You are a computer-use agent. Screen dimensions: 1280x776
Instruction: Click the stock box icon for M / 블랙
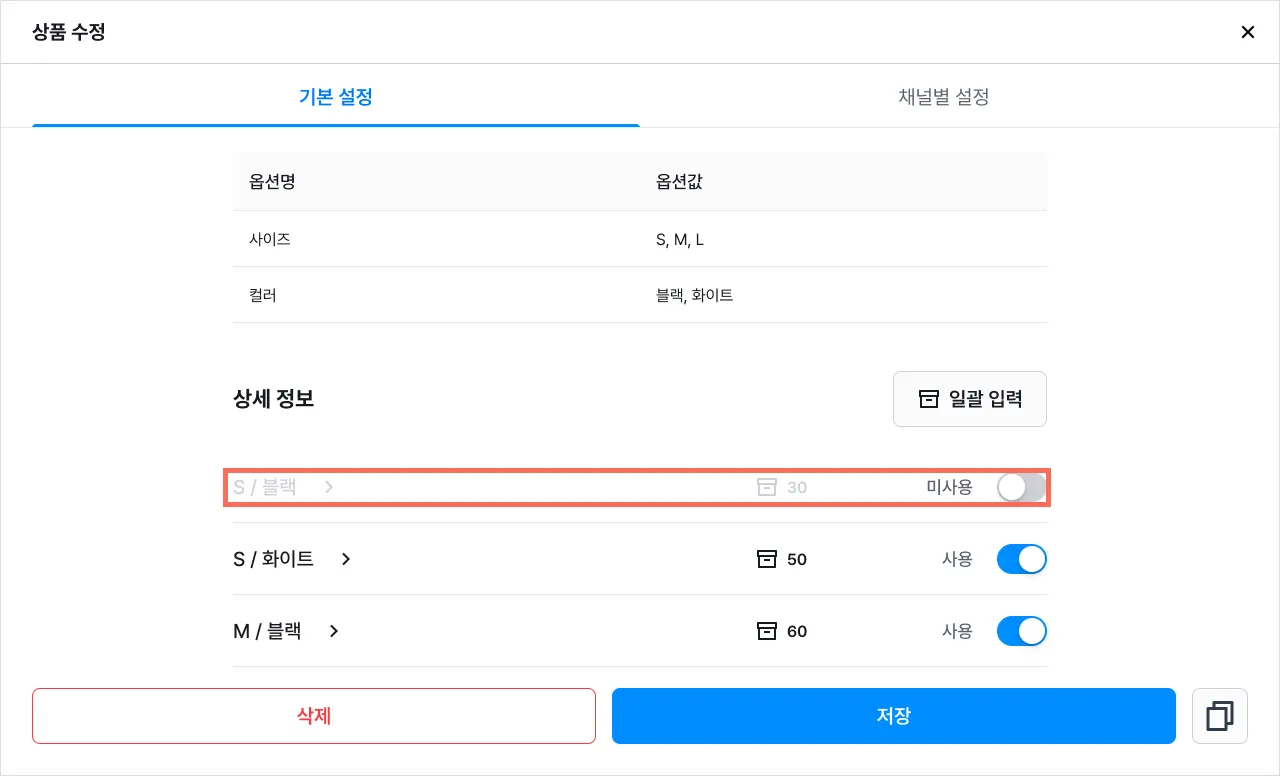[767, 631]
